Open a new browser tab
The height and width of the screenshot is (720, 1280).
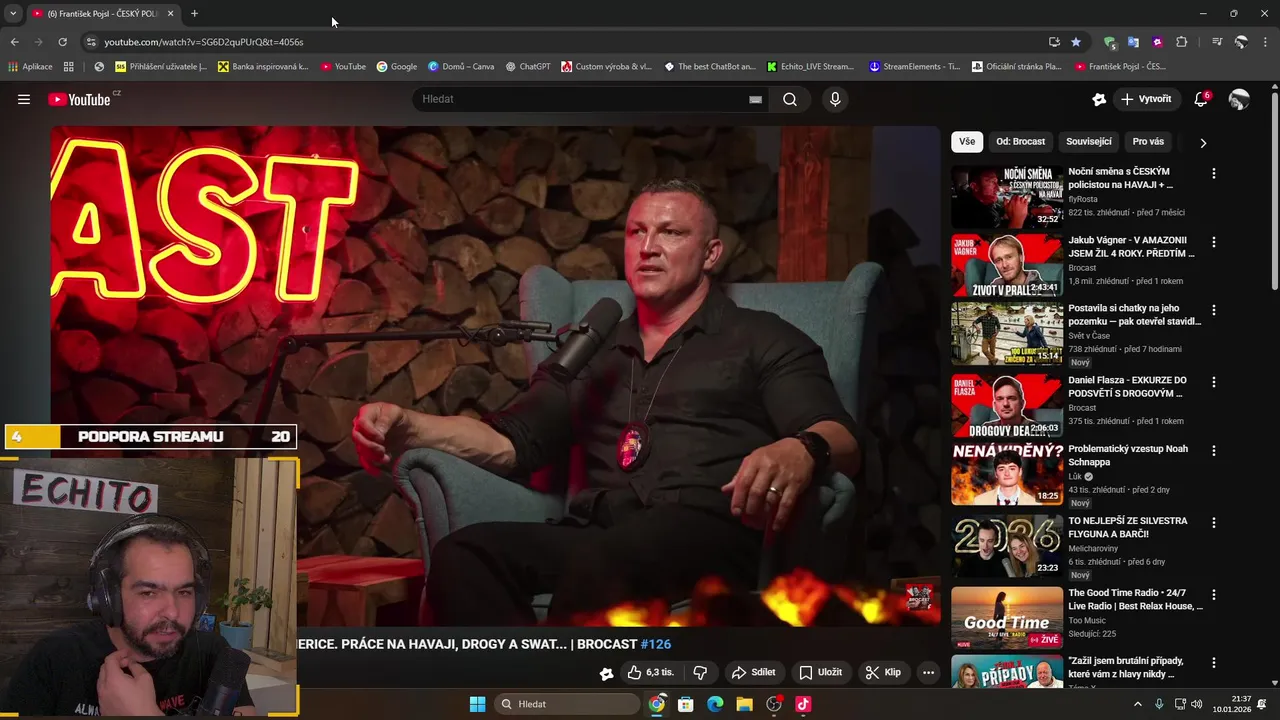(x=194, y=13)
